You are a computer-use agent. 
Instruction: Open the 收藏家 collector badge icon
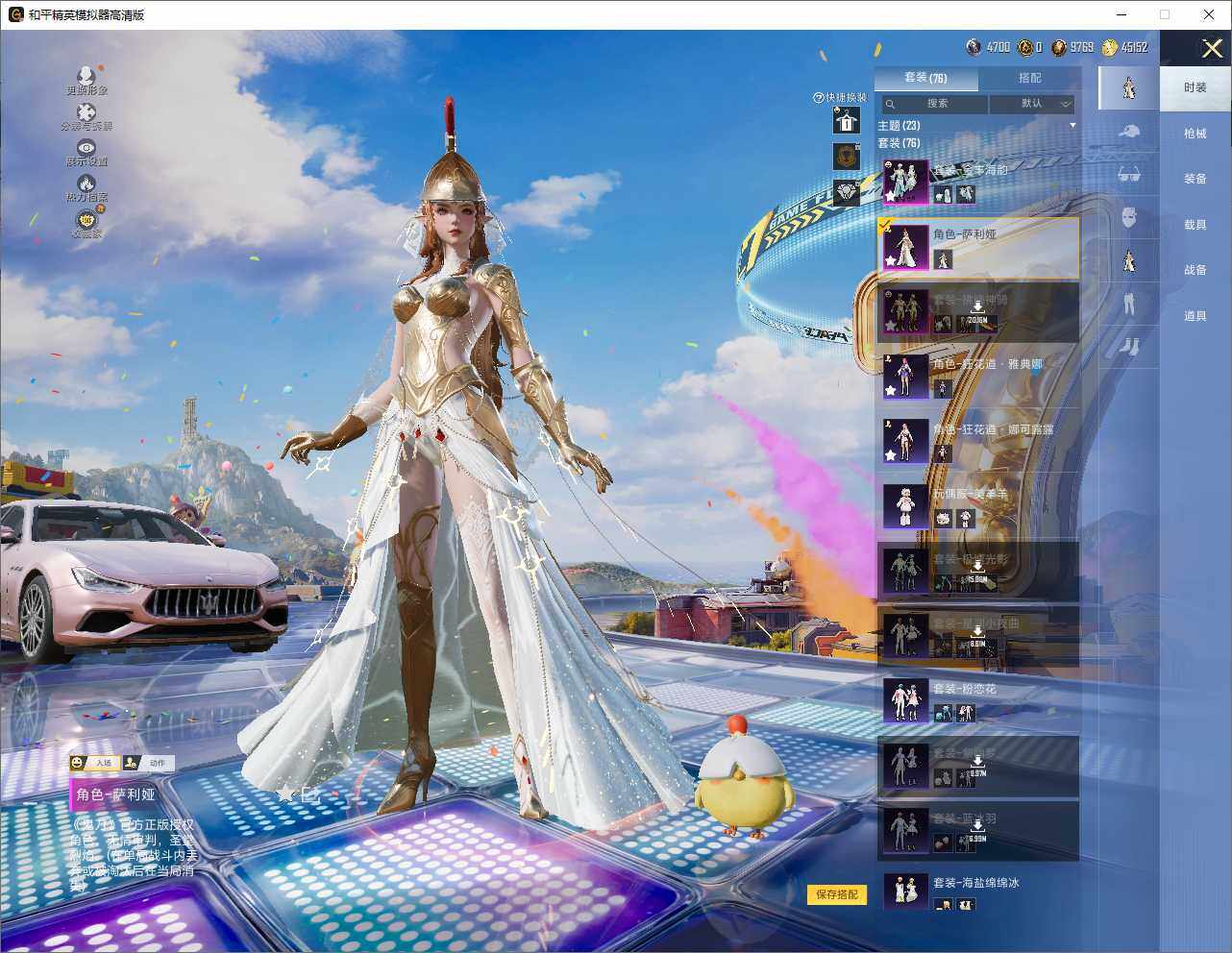[86, 219]
